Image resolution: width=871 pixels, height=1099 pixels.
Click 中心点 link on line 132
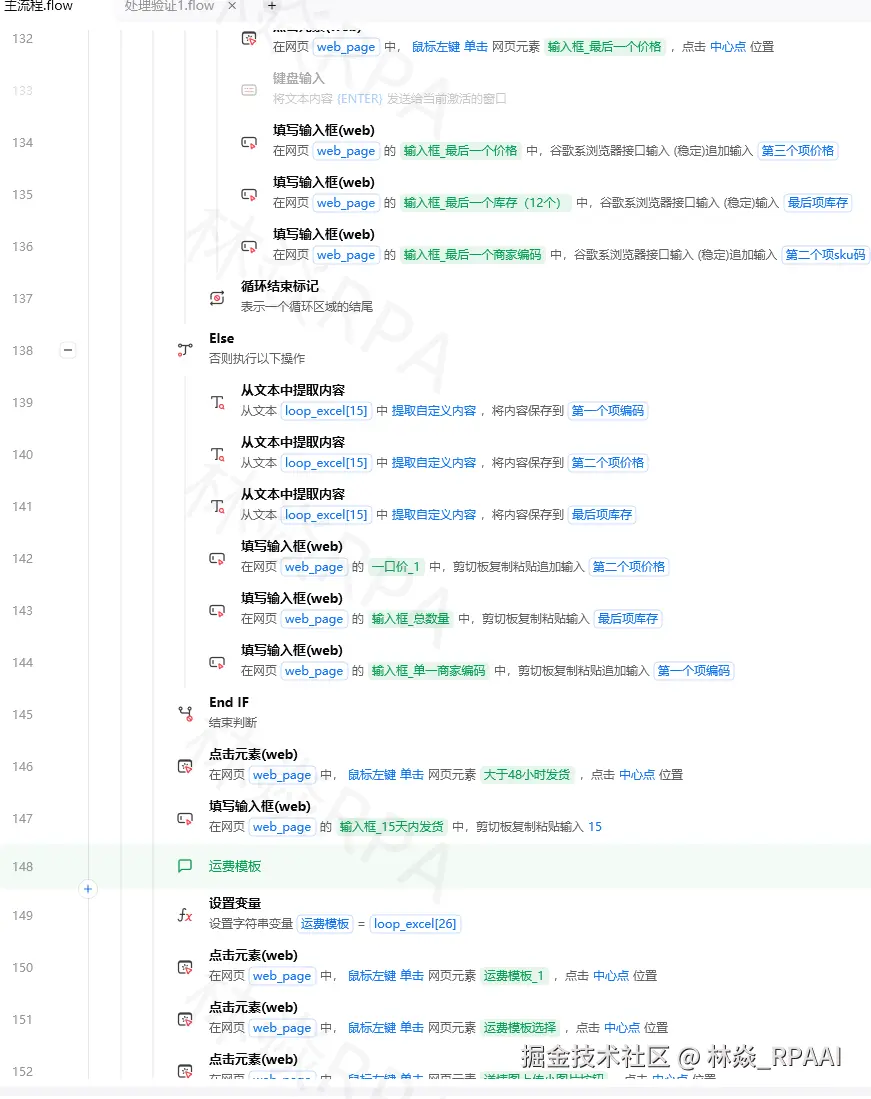pos(727,47)
